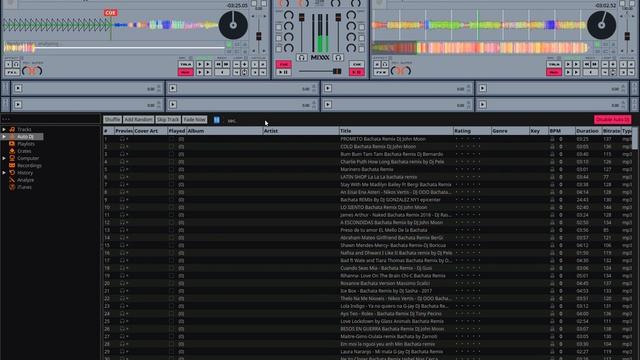Click the Shuffle button
This screenshot has height=360, width=640.
(x=112, y=120)
